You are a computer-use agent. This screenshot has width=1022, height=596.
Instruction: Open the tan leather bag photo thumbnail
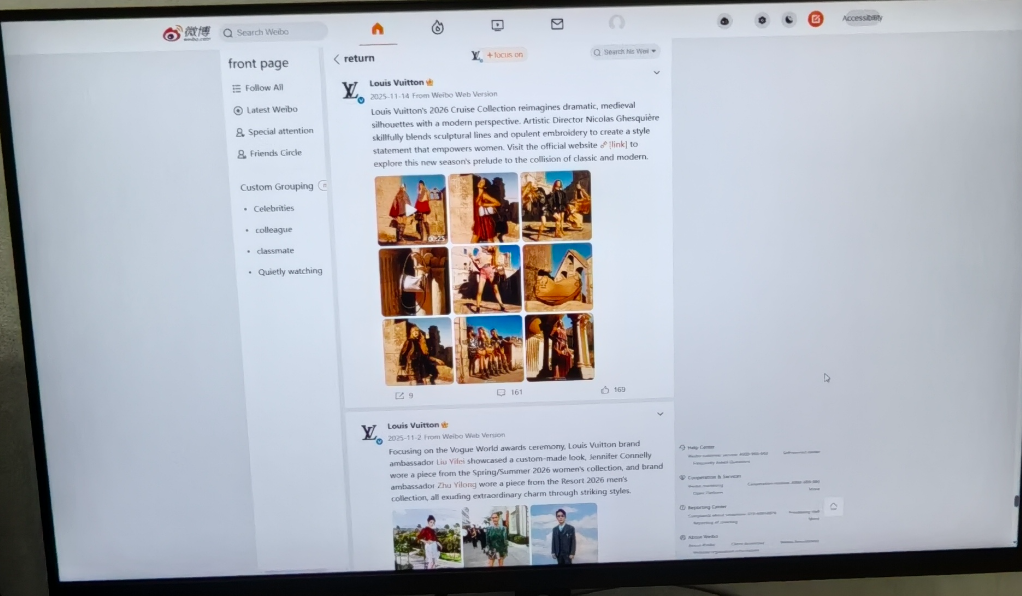point(558,277)
